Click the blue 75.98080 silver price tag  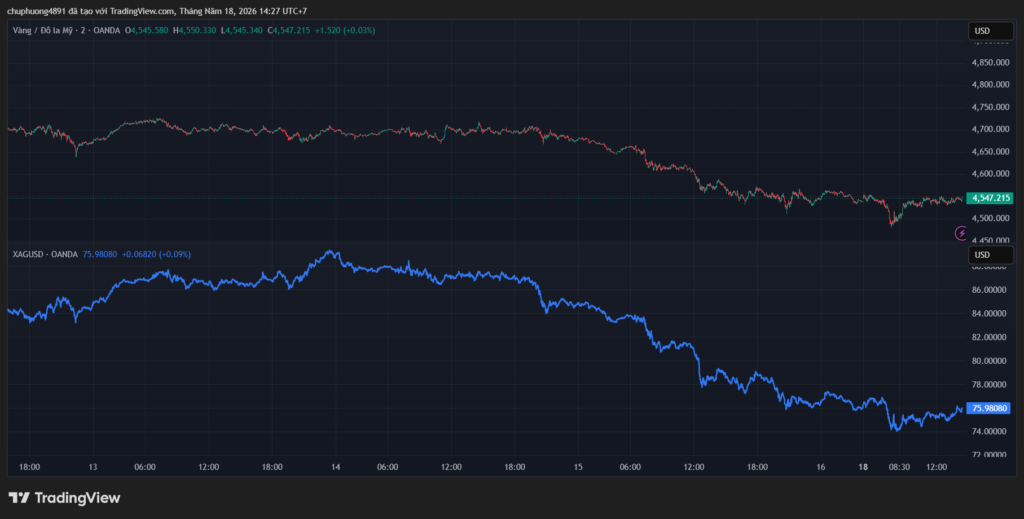(x=989, y=408)
